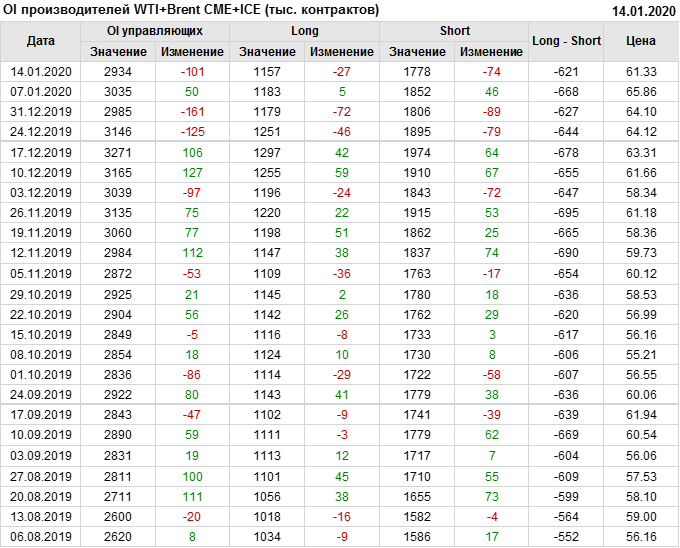The width and height of the screenshot is (680, 548).
Task: Click the "Изменение" subheader under Long
Action: click(342, 51)
